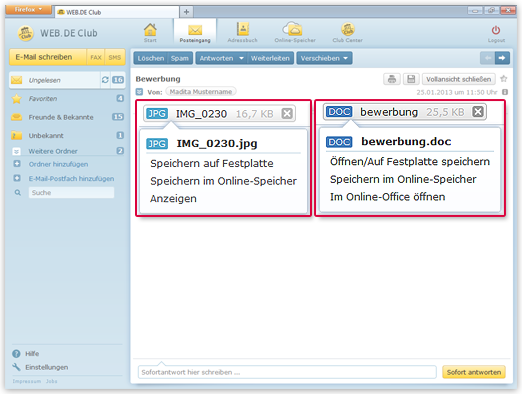Star the Bewerbung email as favorite
522x394 pixels.
(504, 79)
